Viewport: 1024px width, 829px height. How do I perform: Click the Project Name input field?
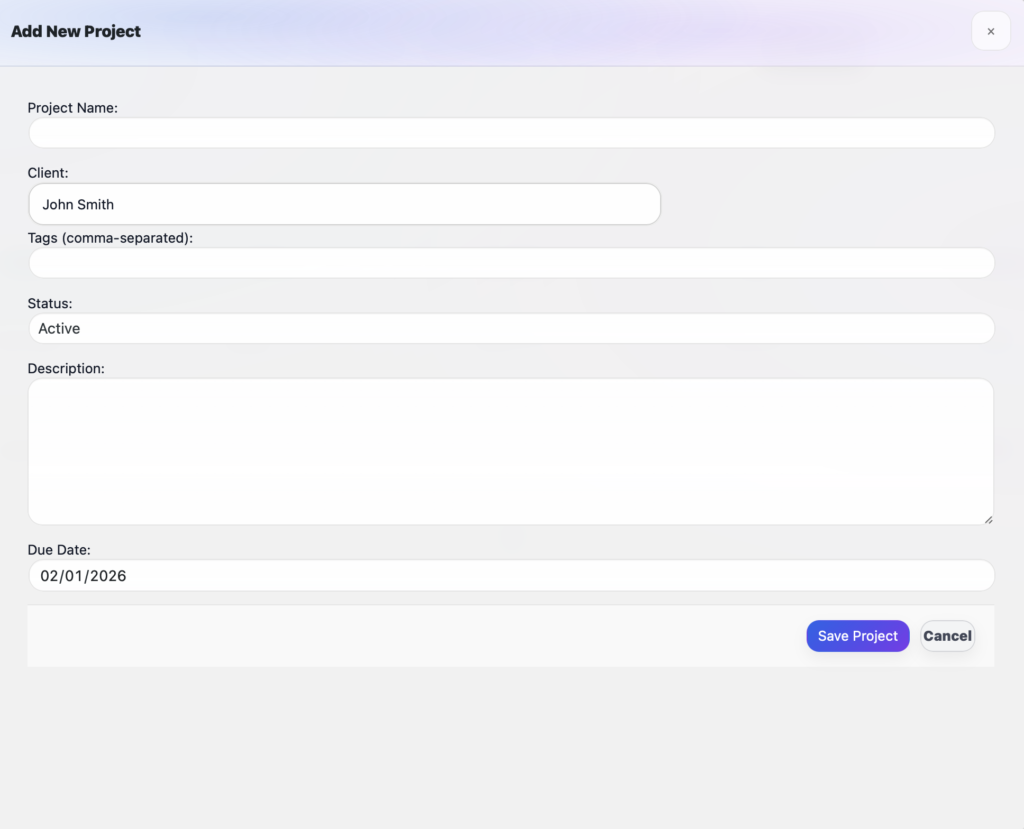[x=510, y=132]
